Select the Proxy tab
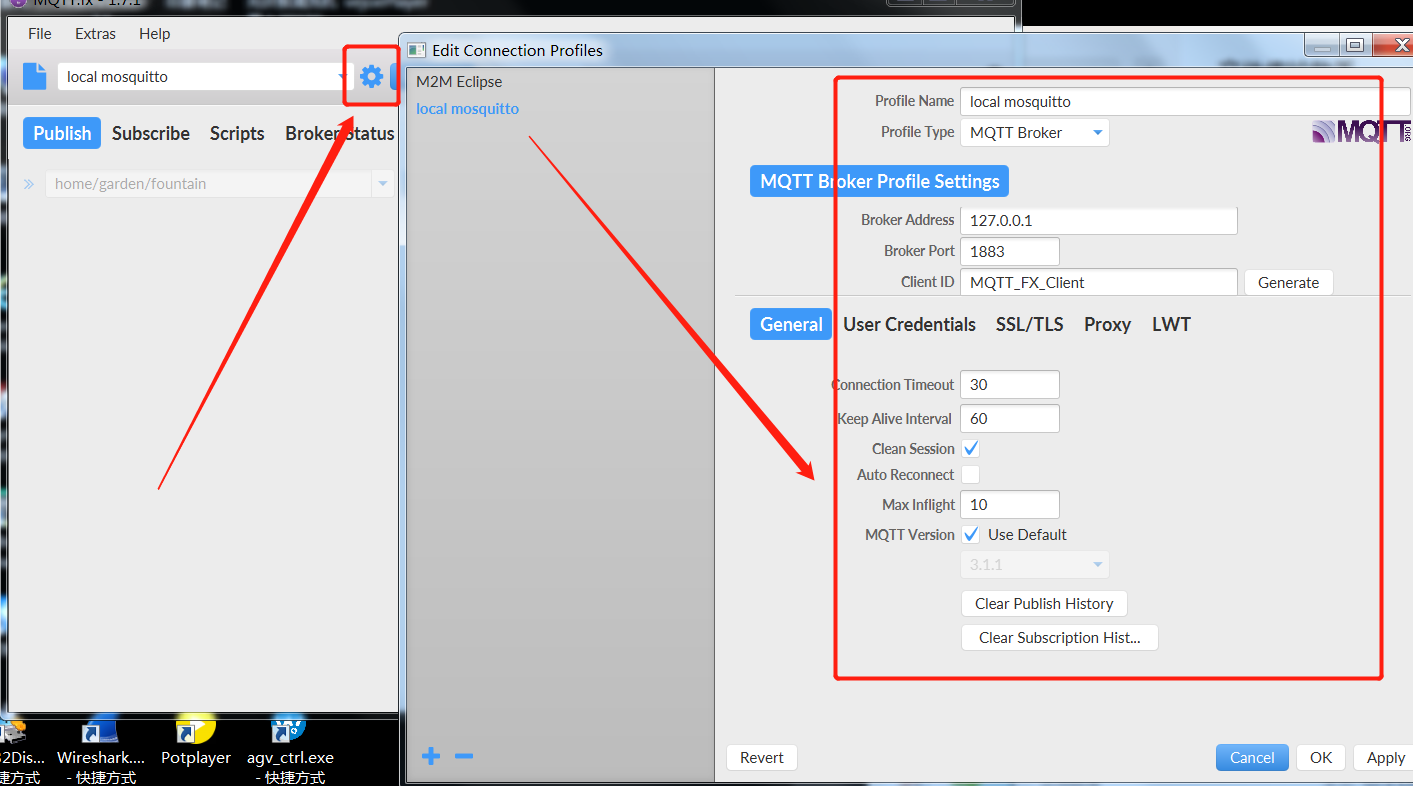 pyautogui.click(x=1107, y=324)
